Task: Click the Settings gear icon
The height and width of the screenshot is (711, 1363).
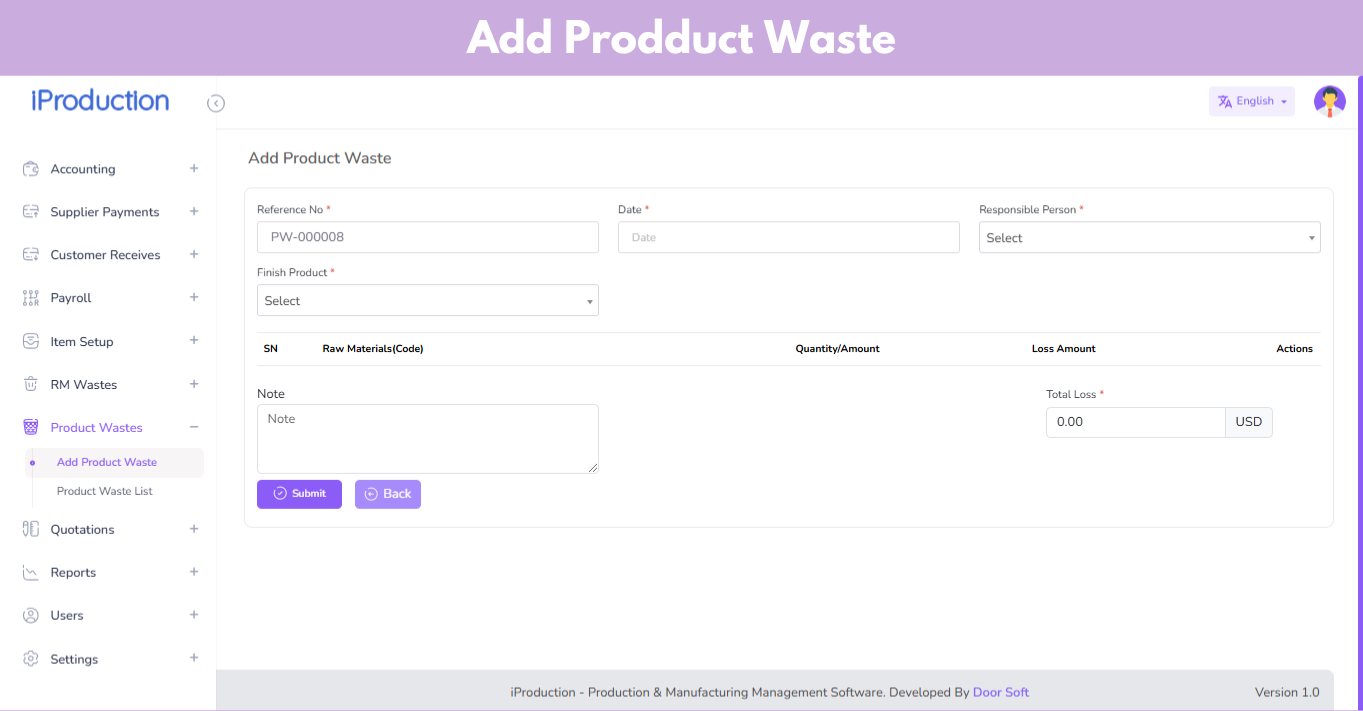Action: (x=31, y=659)
